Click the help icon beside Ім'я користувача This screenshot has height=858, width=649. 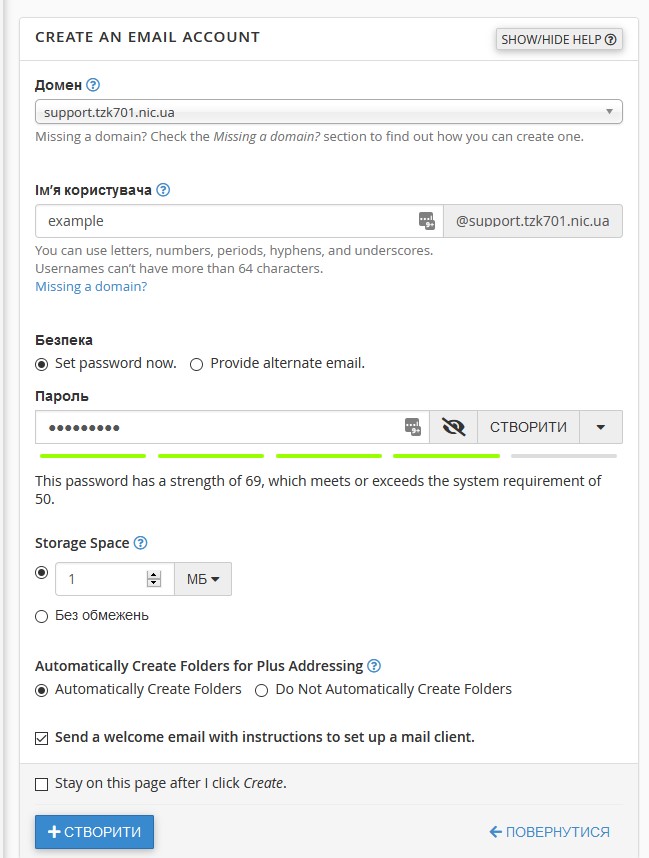click(x=163, y=190)
